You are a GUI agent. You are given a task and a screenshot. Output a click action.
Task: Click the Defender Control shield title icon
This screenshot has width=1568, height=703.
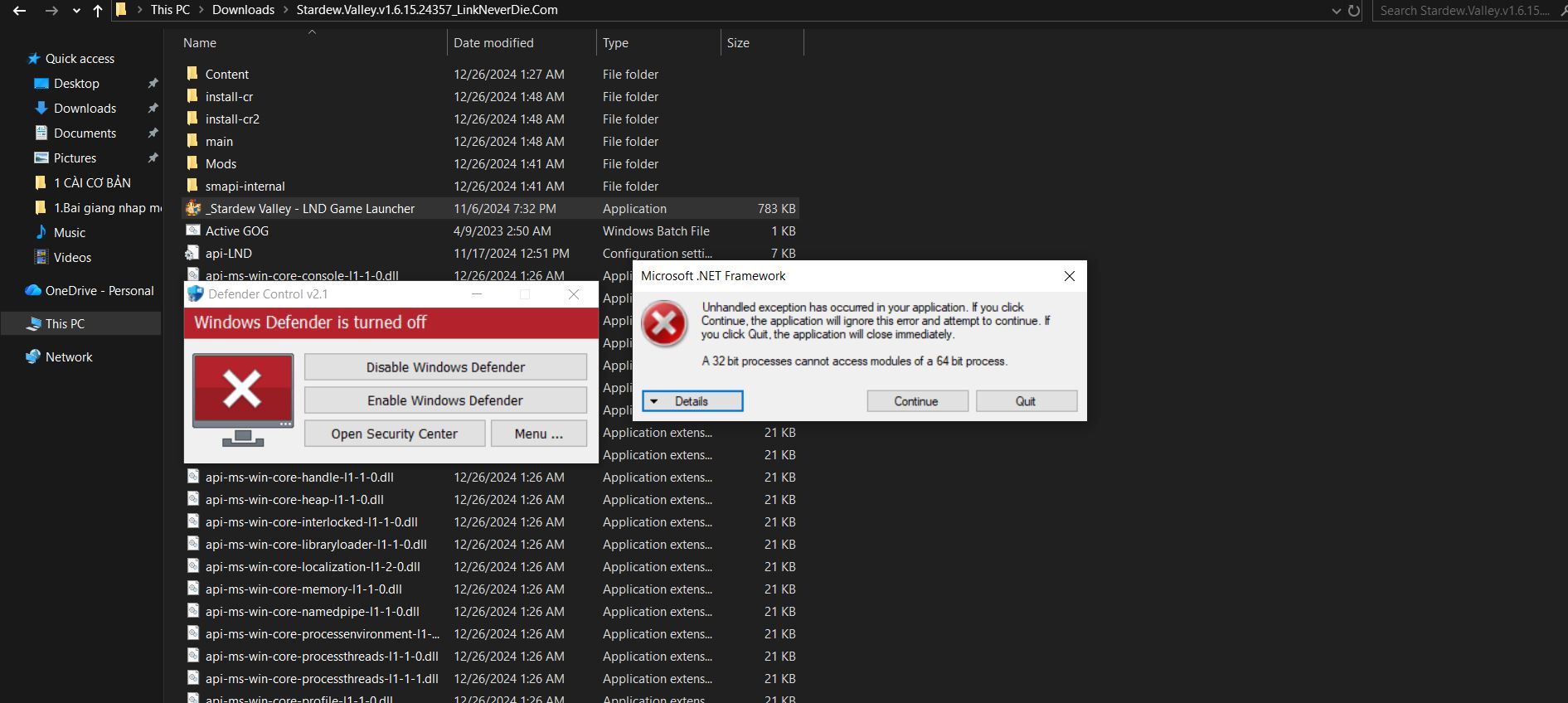(196, 294)
